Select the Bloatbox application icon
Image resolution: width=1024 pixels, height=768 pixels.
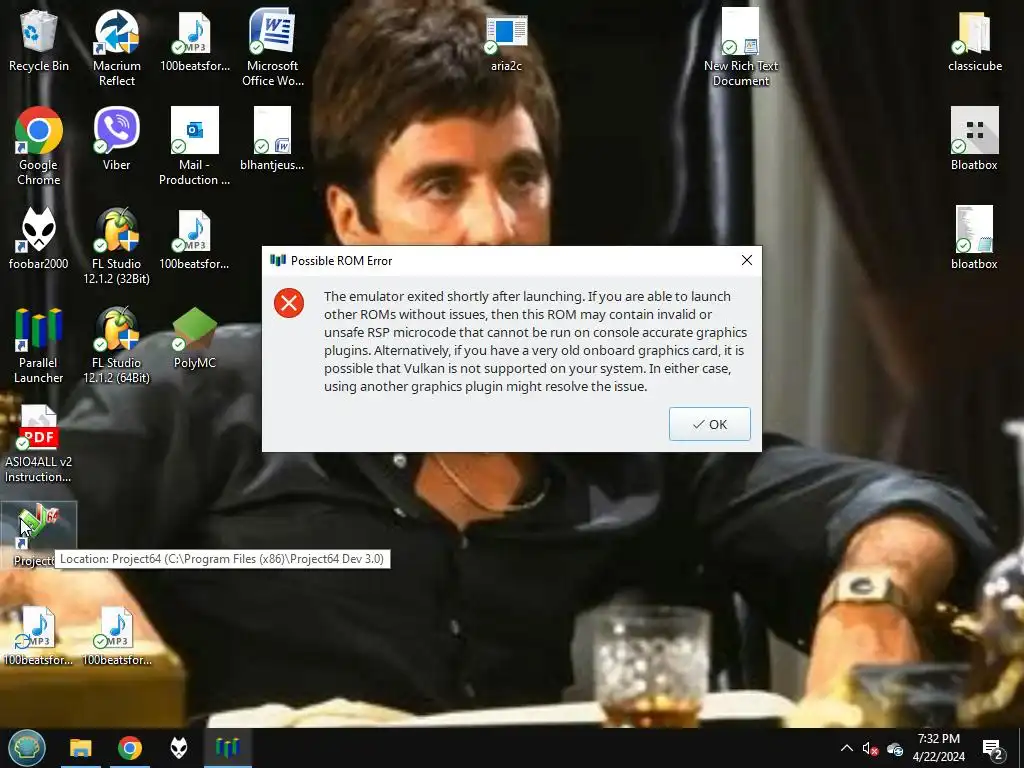point(974,139)
